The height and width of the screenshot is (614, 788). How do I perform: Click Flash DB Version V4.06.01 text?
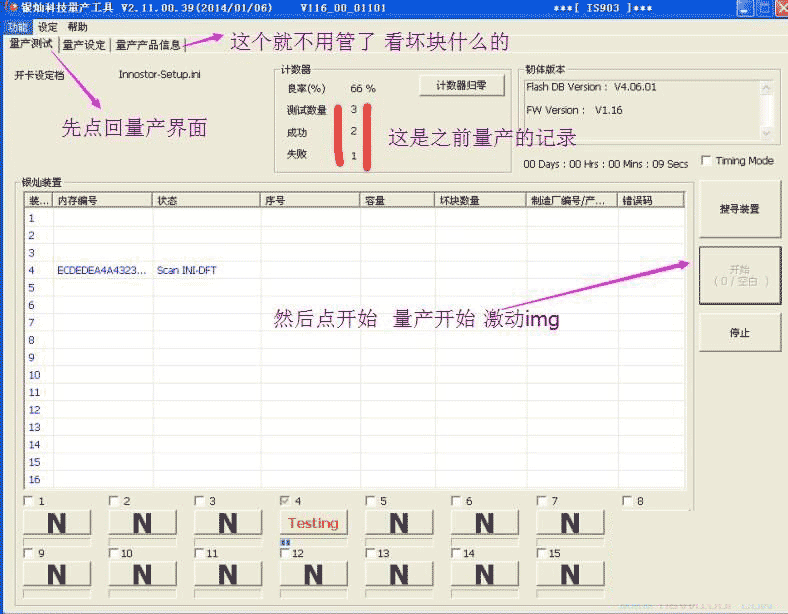tap(591, 87)
